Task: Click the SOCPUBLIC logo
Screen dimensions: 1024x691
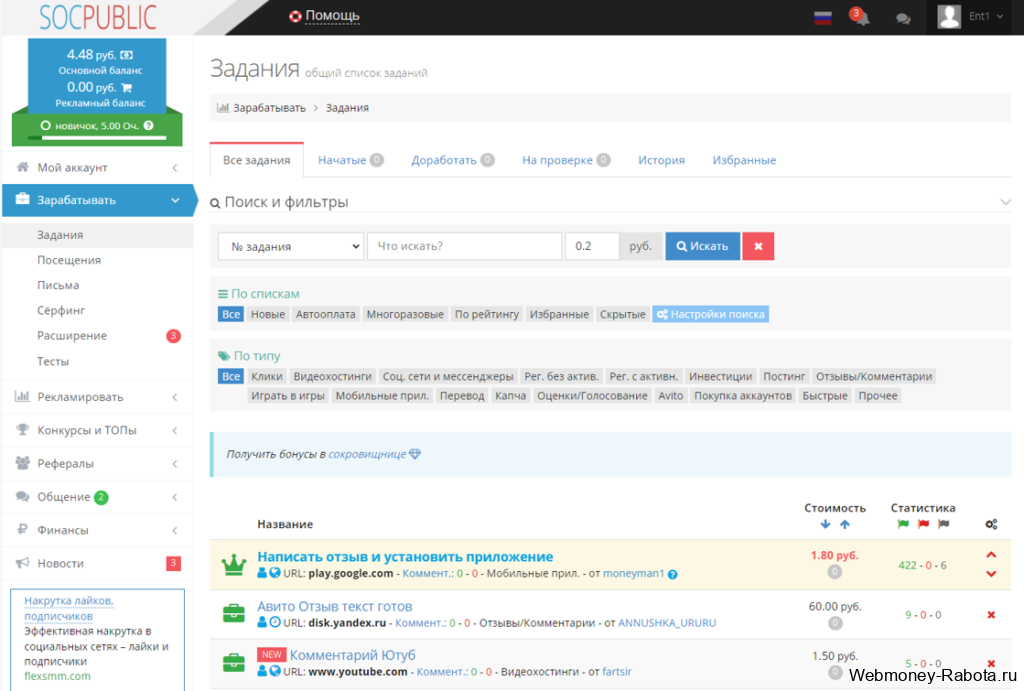Action: [x=98, y=18]
